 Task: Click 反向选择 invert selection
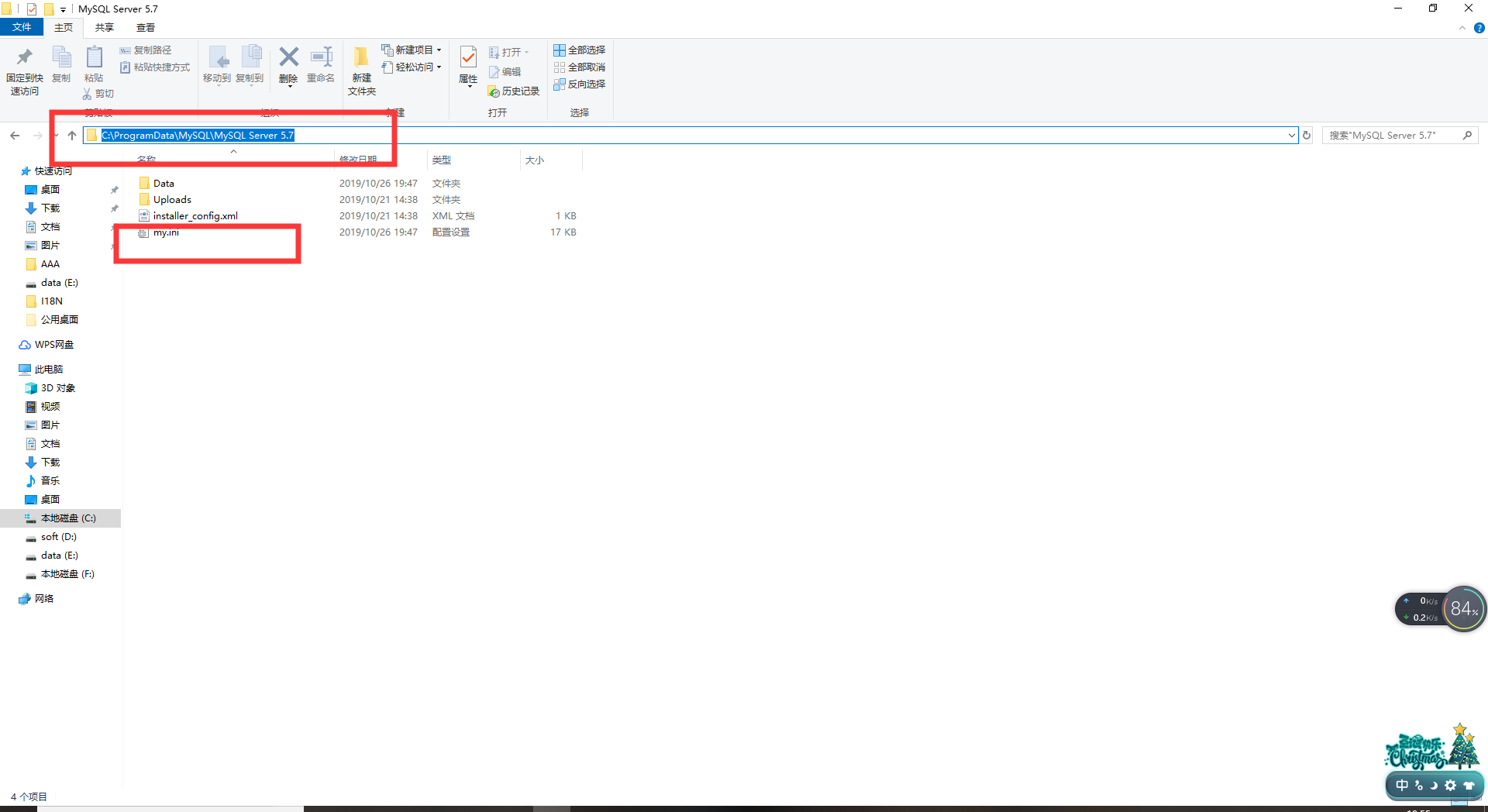click(x=579, y=84)
